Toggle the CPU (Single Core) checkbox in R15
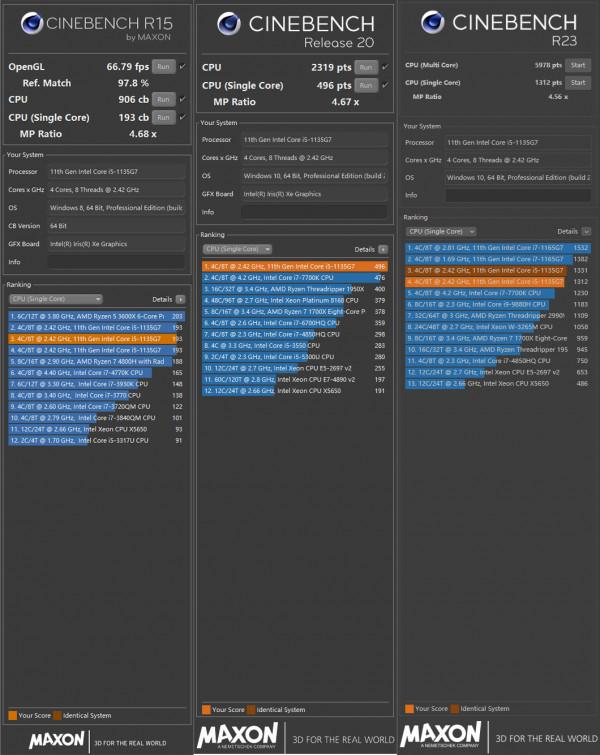 point(182,117)
